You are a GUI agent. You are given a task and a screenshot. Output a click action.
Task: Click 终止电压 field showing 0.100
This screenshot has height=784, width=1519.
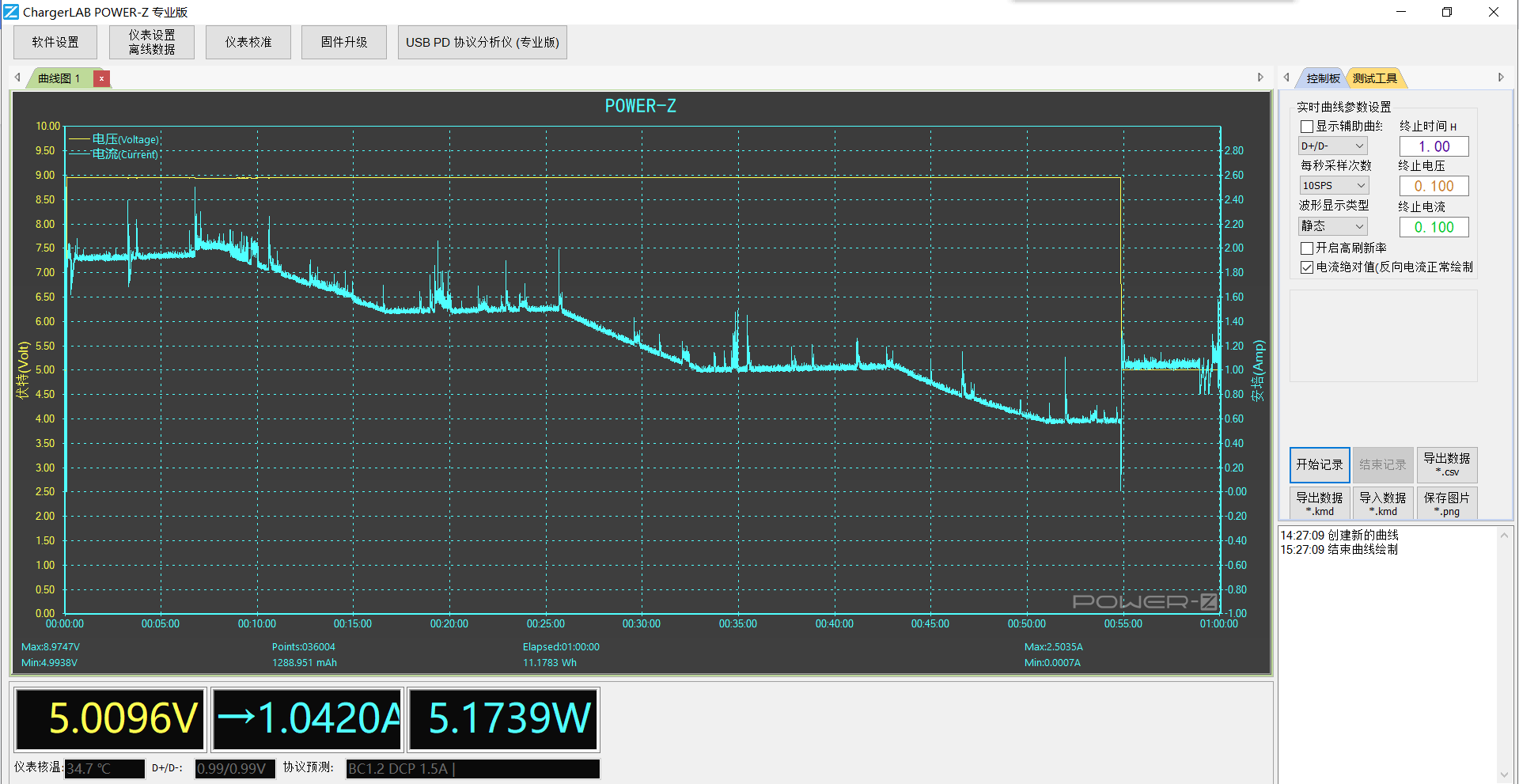(x=1434, y=186)
